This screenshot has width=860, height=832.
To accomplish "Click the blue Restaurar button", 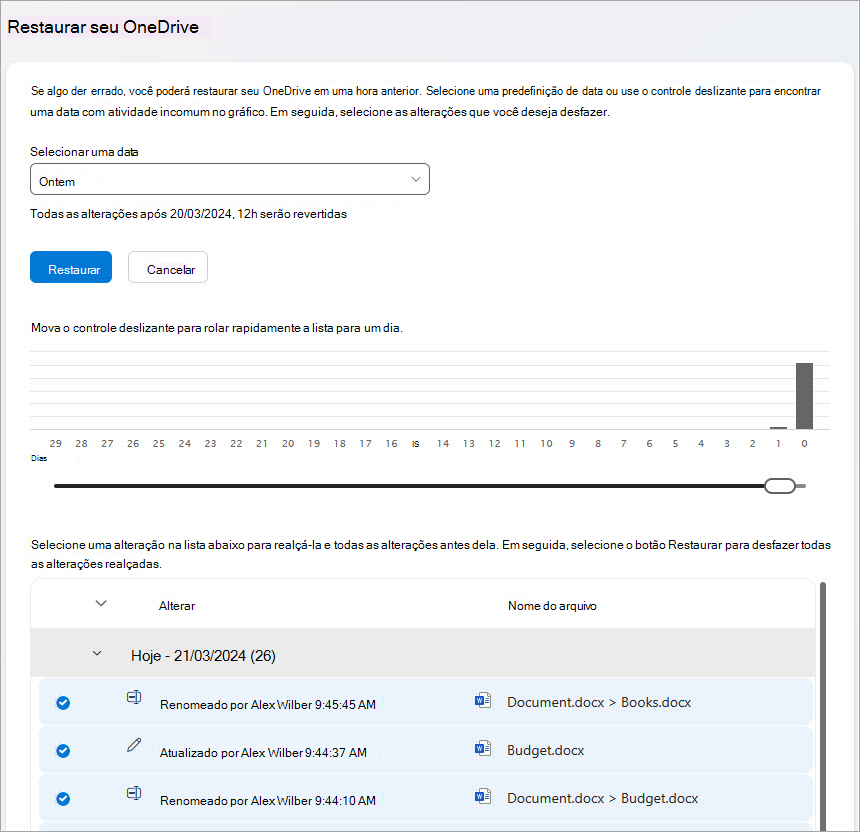I will point(71,267).
